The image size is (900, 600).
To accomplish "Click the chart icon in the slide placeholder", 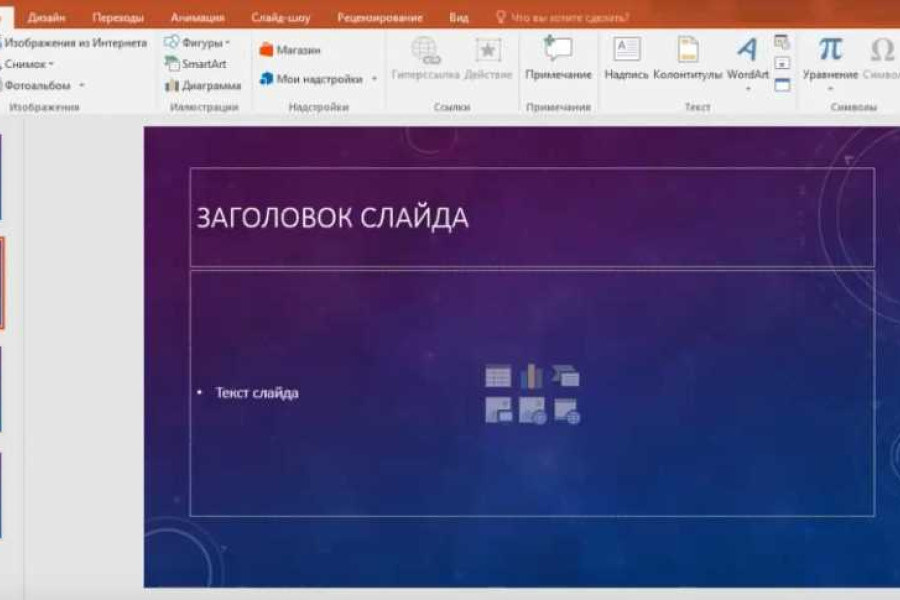I will tap(531, 377).
